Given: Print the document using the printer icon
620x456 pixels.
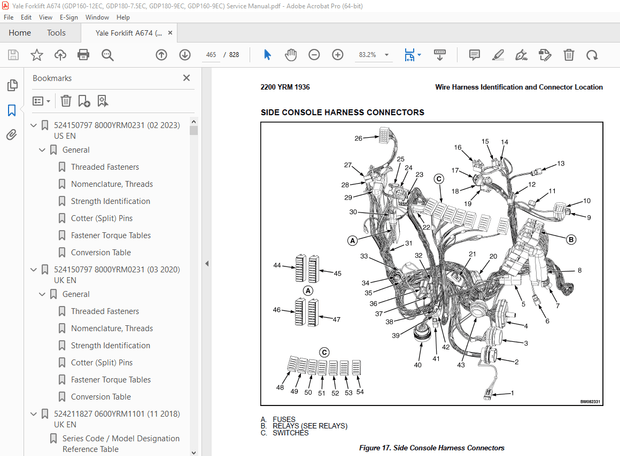Looking at the screenshot, I should click(84, 55).
